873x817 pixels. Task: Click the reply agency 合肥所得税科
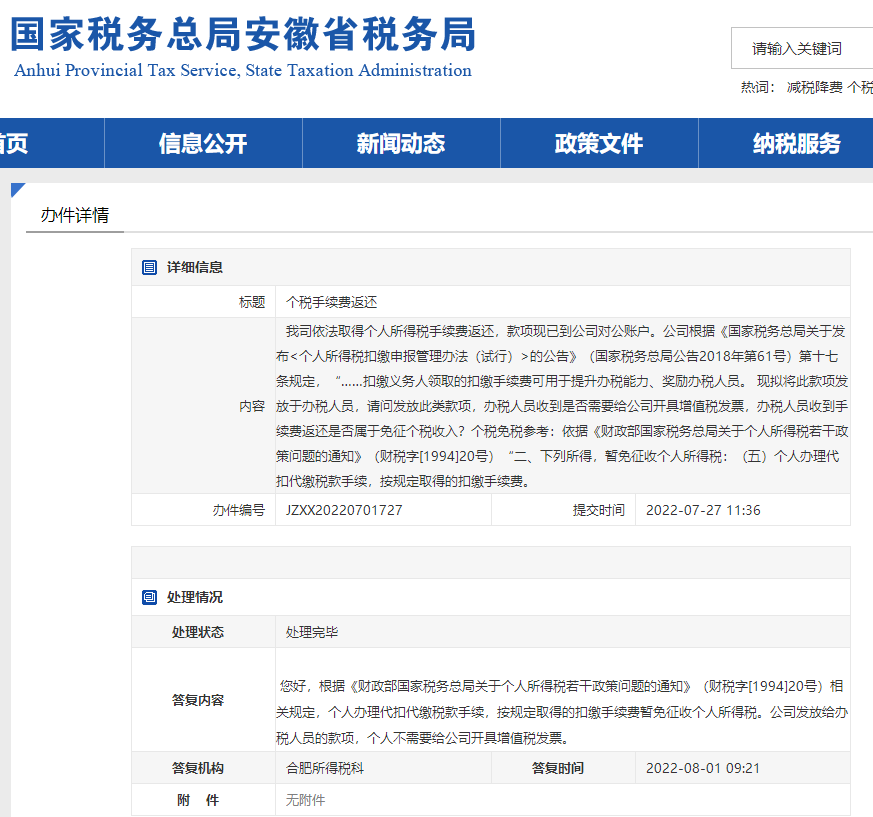pyautogui.click(x=325, y=768)
